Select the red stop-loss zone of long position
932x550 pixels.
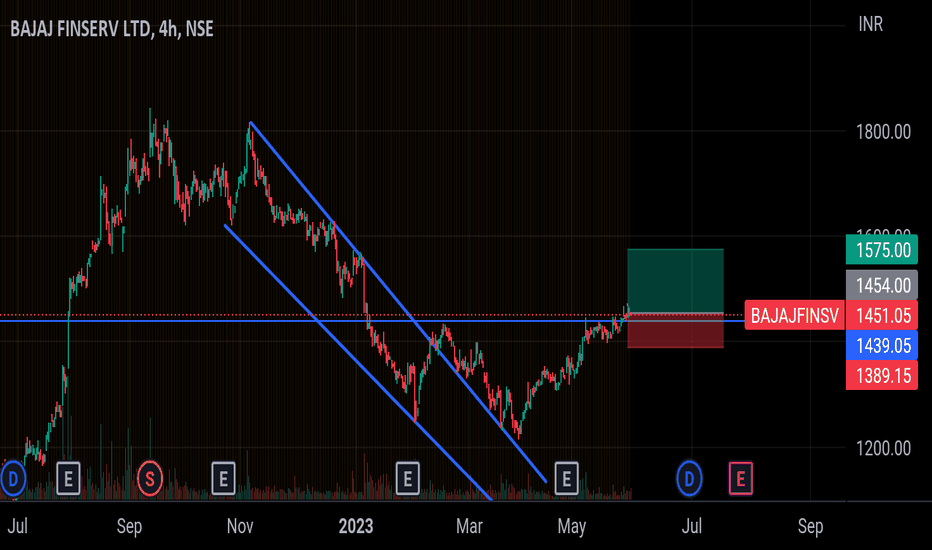[675, 330]
